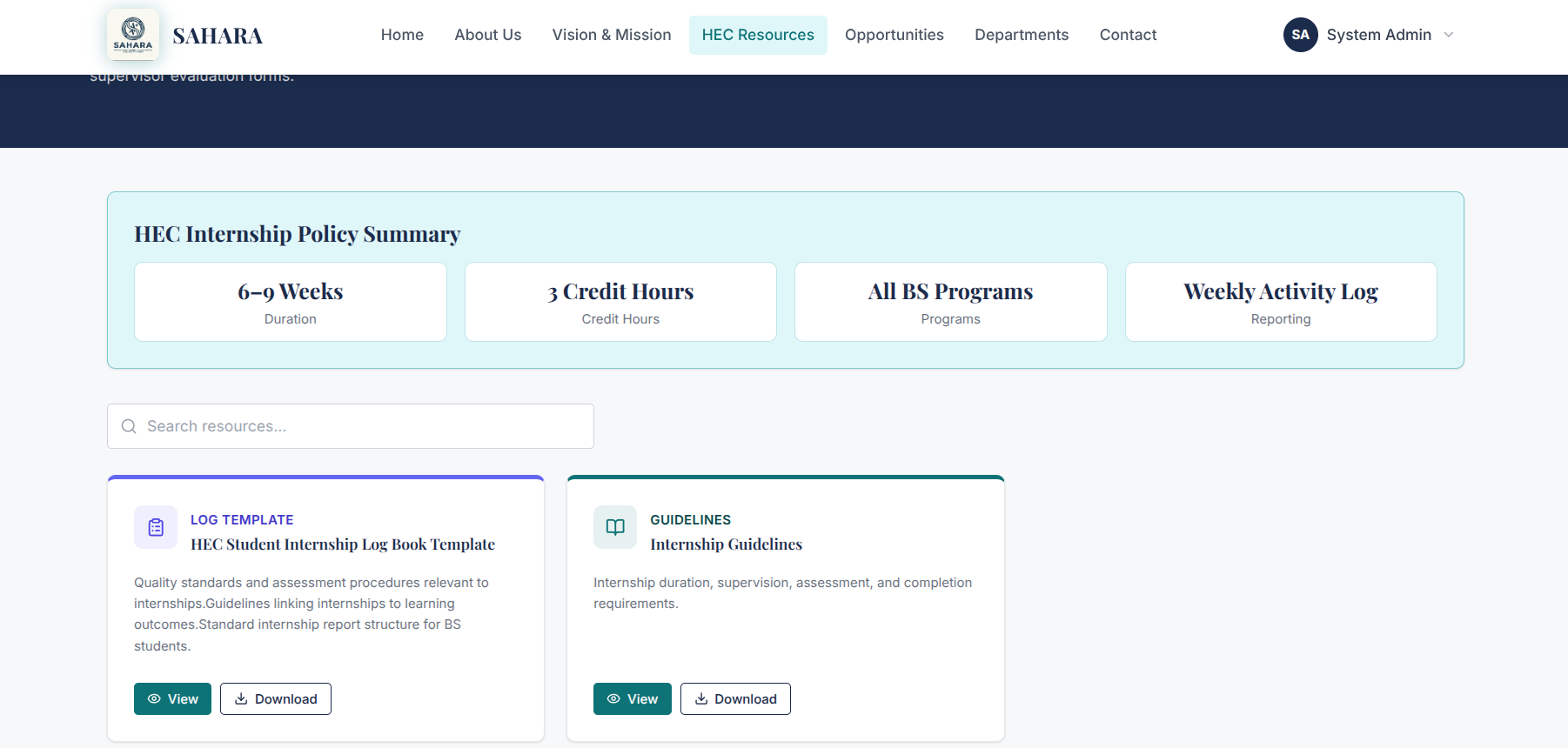This screenshot has height=748, width=1568.
Task: Click the All BS Programs card
Action: 951,302
